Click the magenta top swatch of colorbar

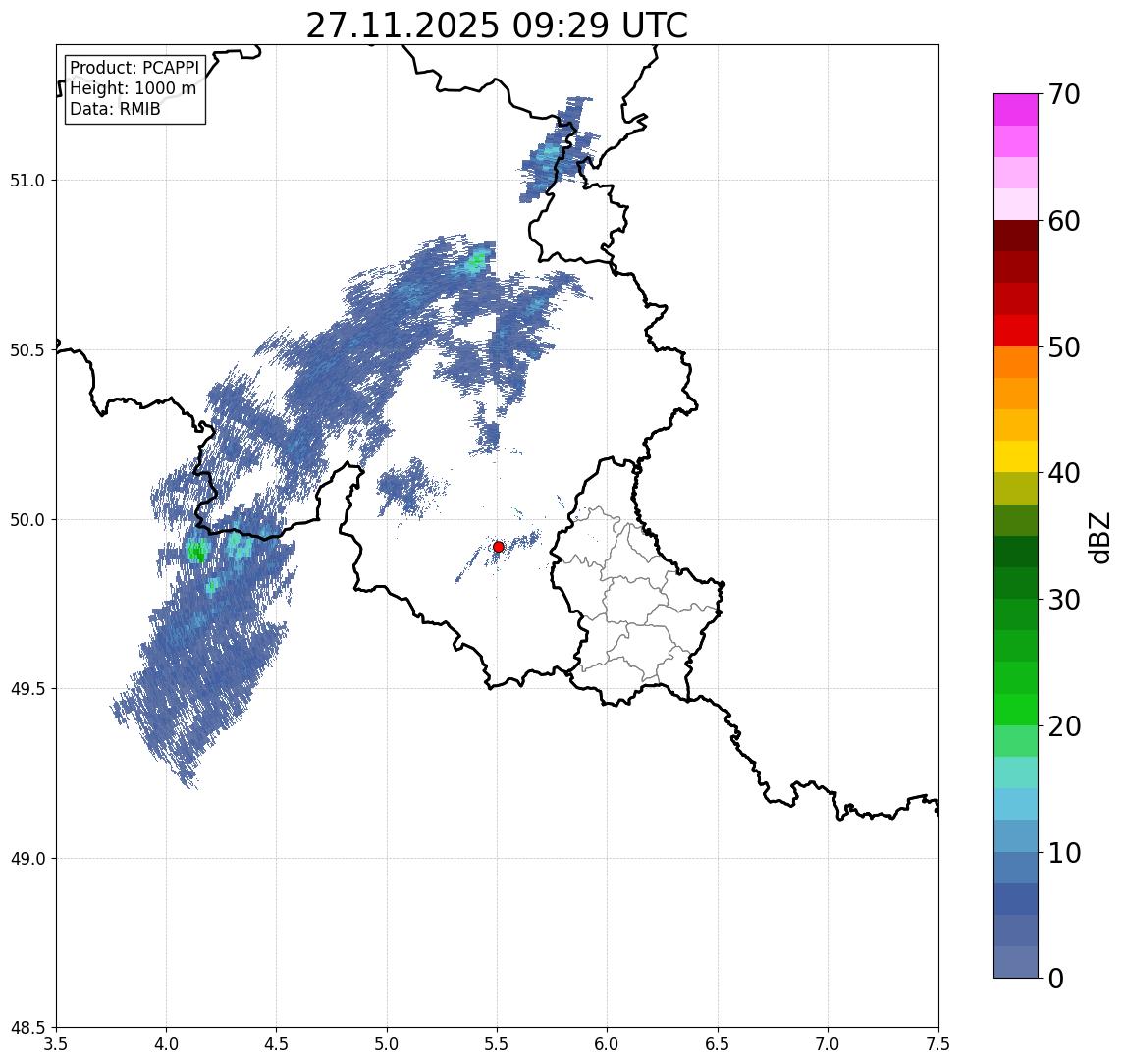click(x=1016, y=110)
